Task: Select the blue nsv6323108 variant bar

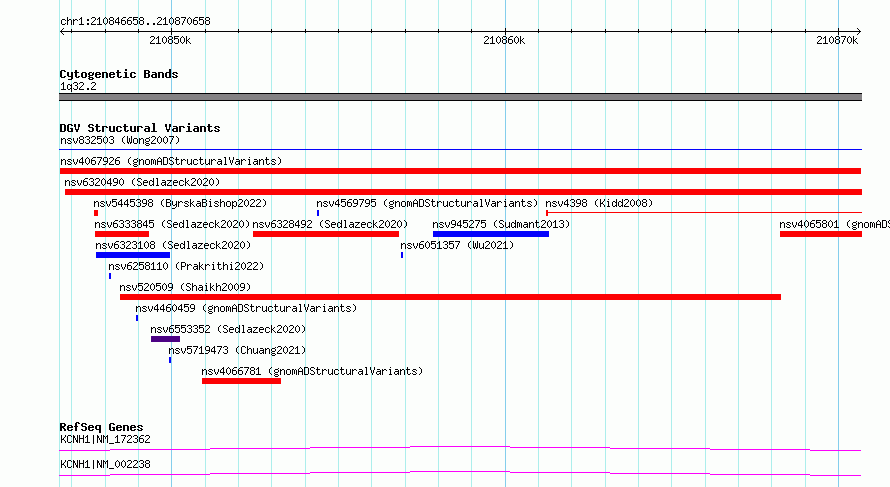Action: (133, 255)
